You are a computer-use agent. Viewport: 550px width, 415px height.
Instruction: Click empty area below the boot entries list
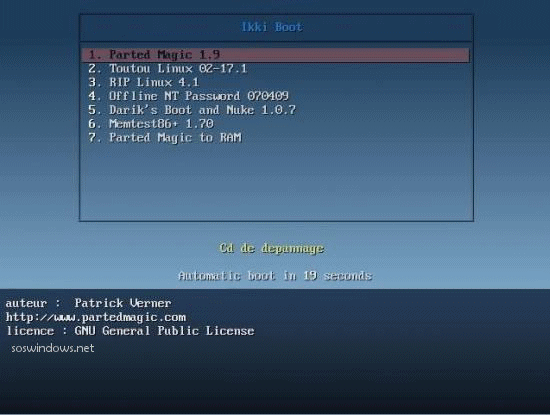tap(276, 182)
